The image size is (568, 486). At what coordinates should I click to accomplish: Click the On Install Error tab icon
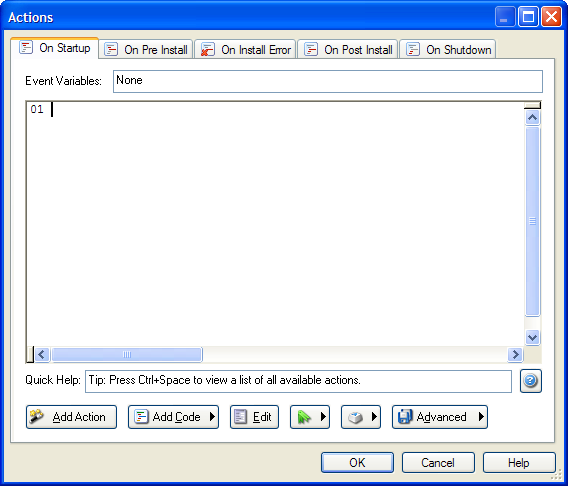tap(208, 49)
